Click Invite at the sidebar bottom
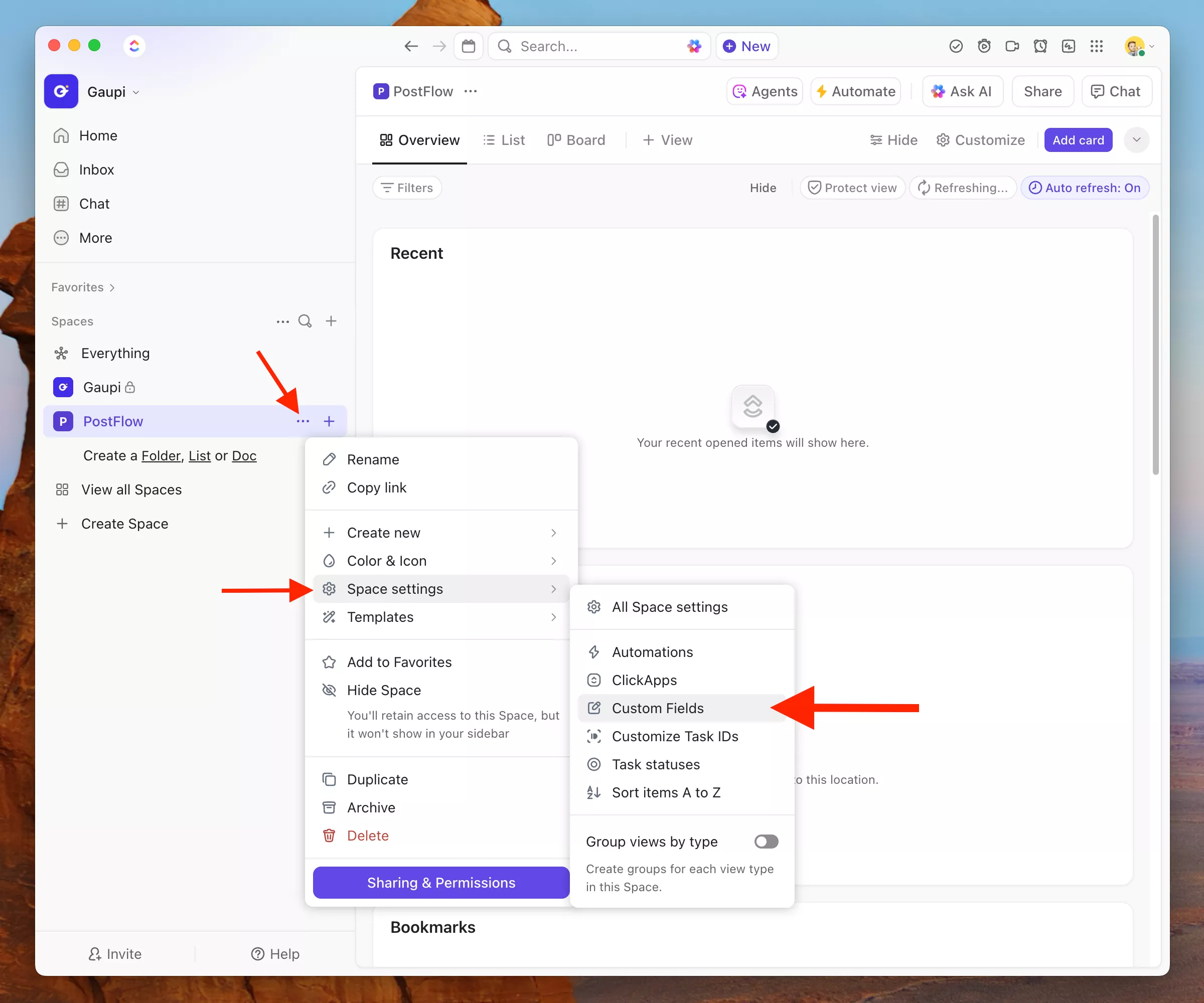This screenshot has height=1003, width=1204. pos(115,954)
